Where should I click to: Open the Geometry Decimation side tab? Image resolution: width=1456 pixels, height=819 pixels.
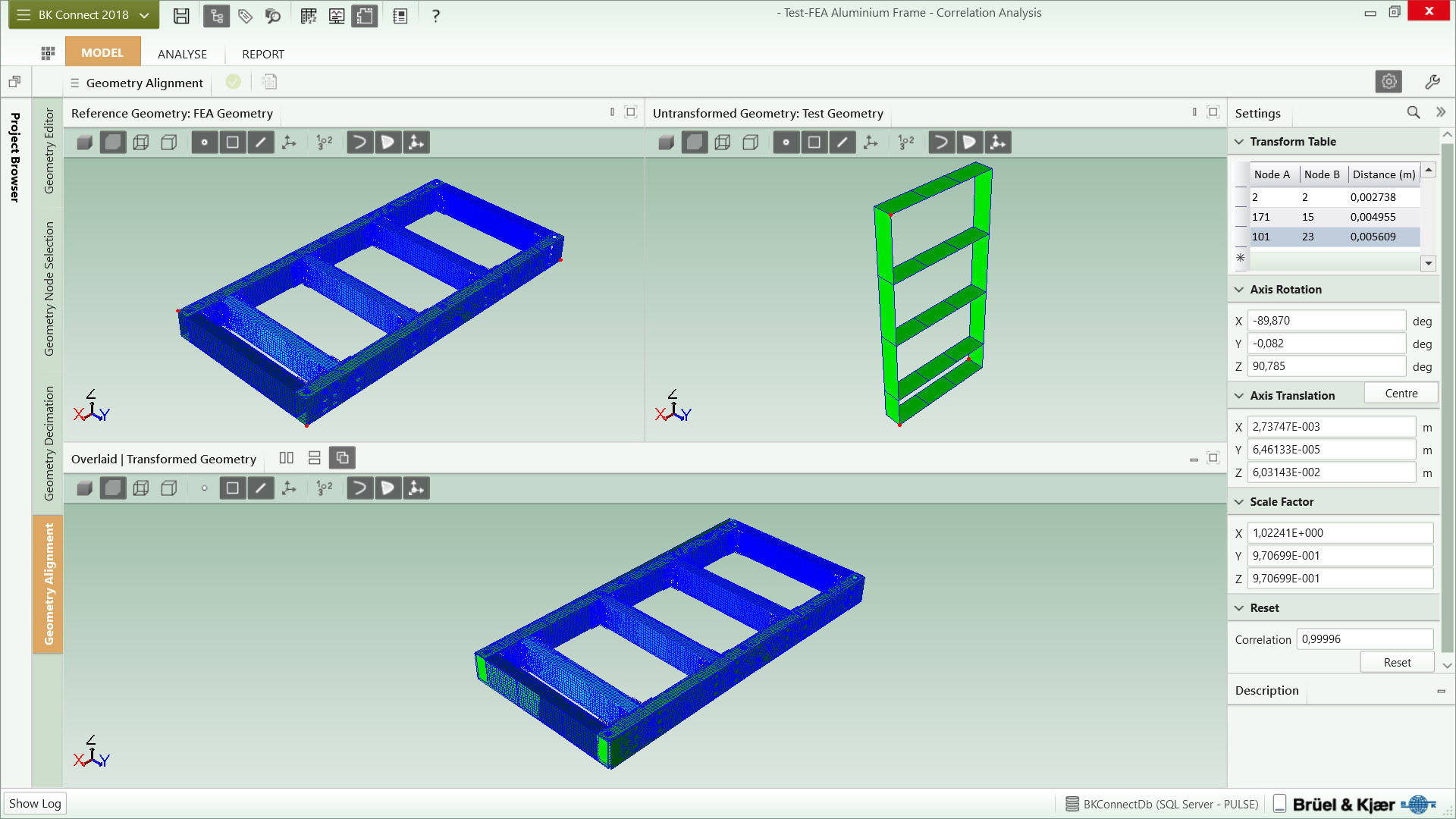coord(49,443)
